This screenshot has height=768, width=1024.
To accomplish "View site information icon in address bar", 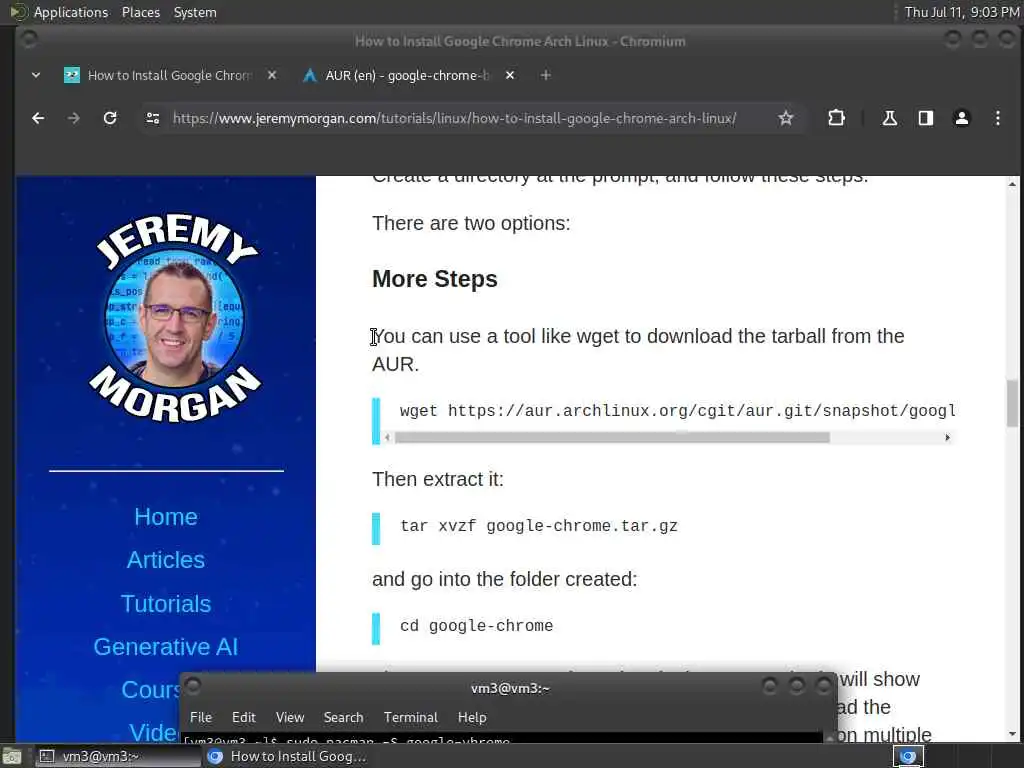I will 153,118.
